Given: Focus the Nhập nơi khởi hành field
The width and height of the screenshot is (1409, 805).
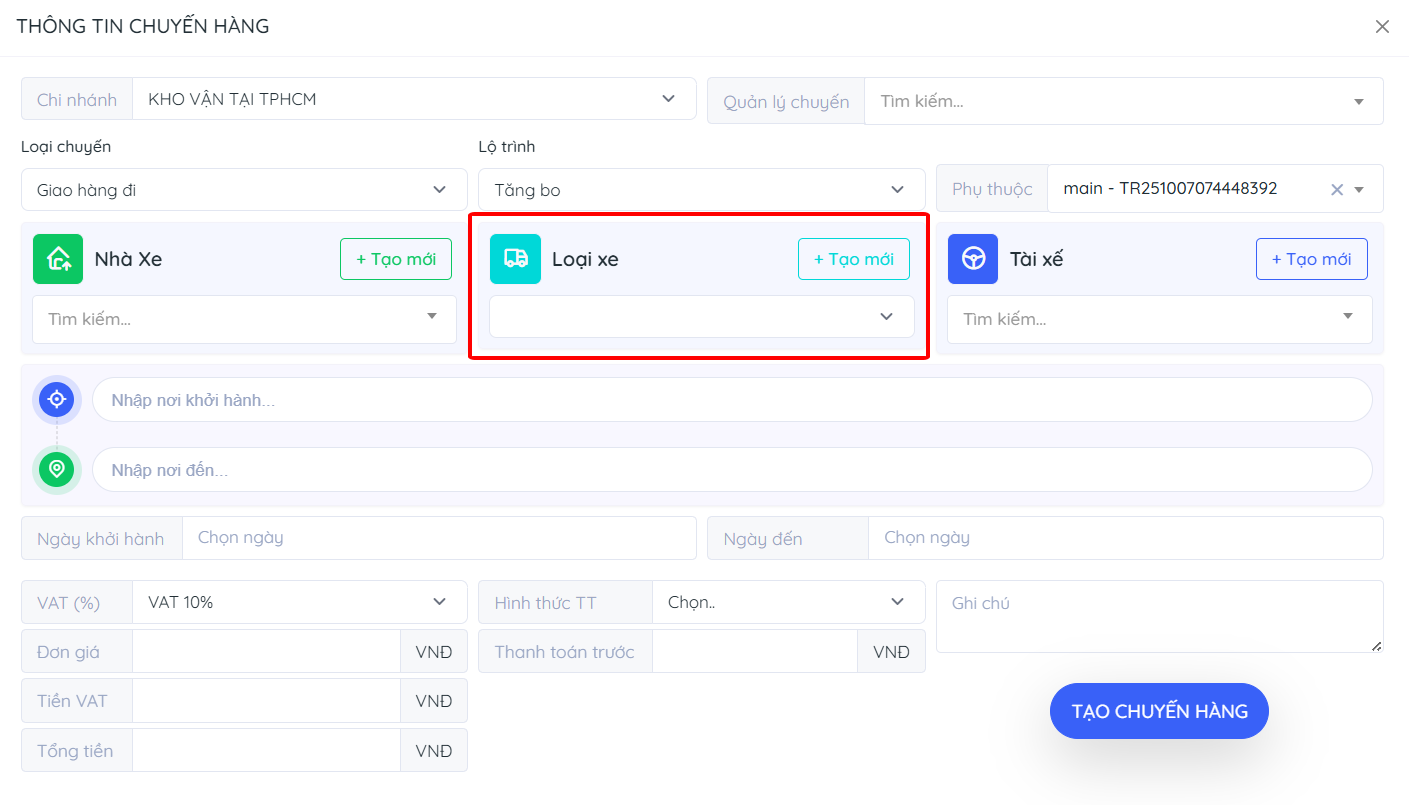Looking at the screenshot, I should [731, 400].
